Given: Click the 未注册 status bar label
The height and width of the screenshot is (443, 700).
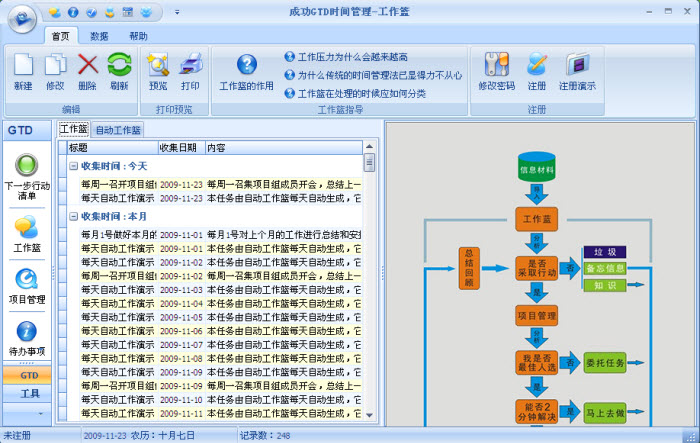Looking at the screenshot, I should 17,435.
